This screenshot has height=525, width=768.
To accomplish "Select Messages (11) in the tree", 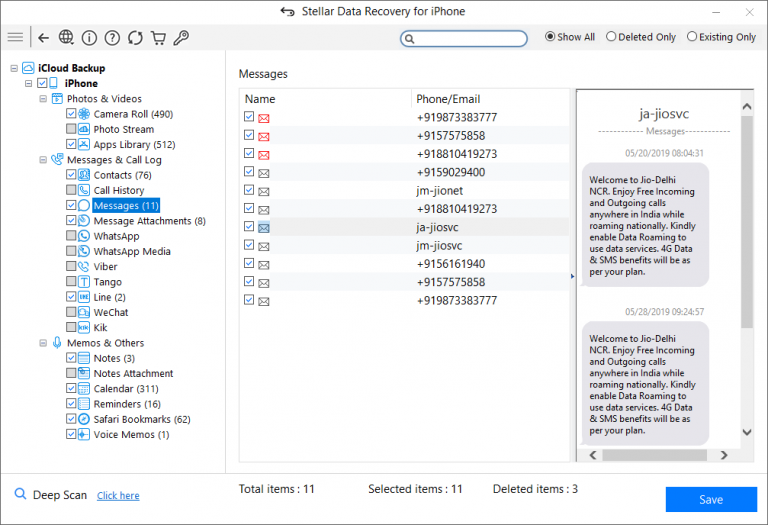I will click(126, 206).
